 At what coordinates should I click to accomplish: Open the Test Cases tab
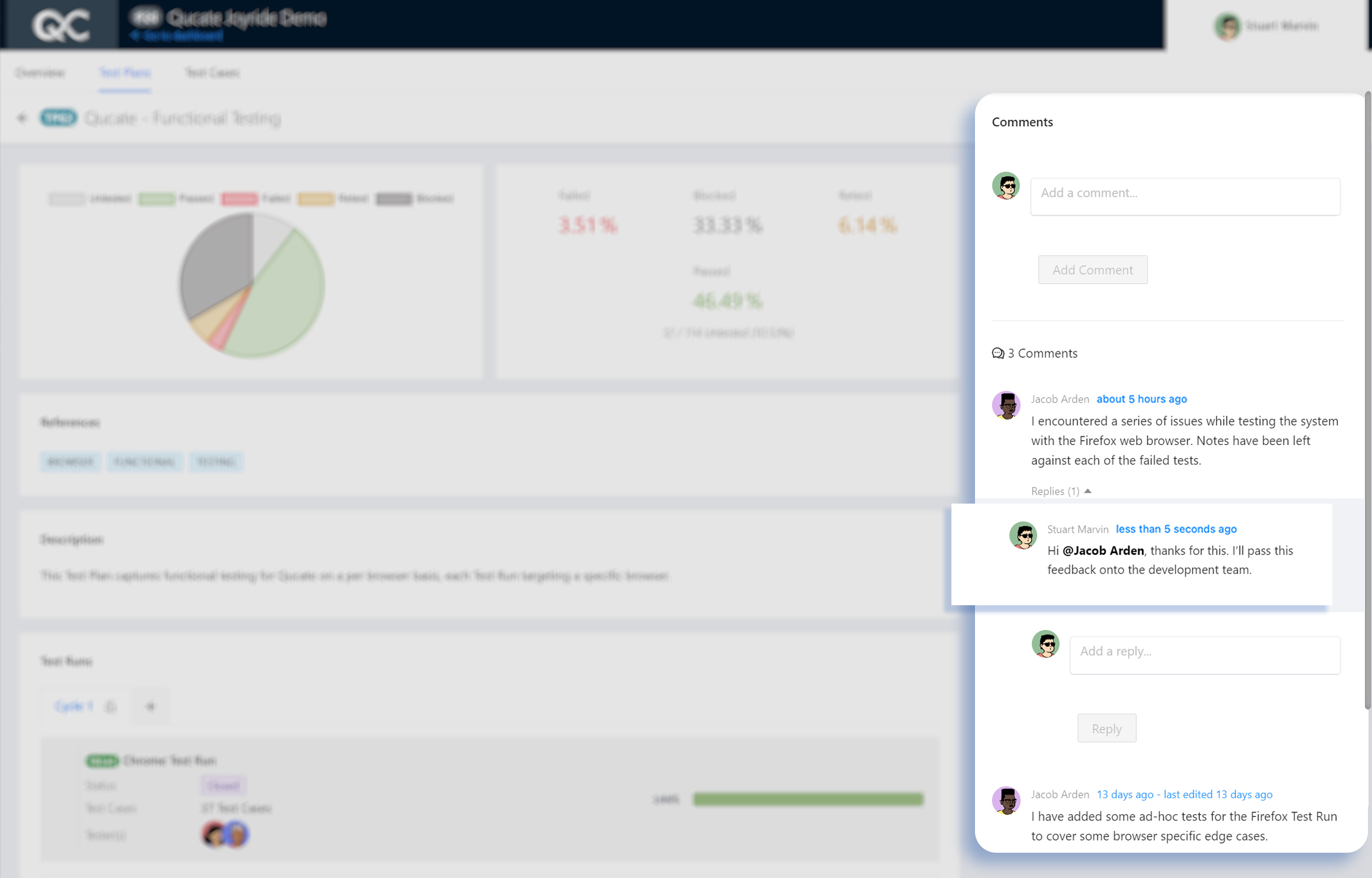[x=213, y=72]
